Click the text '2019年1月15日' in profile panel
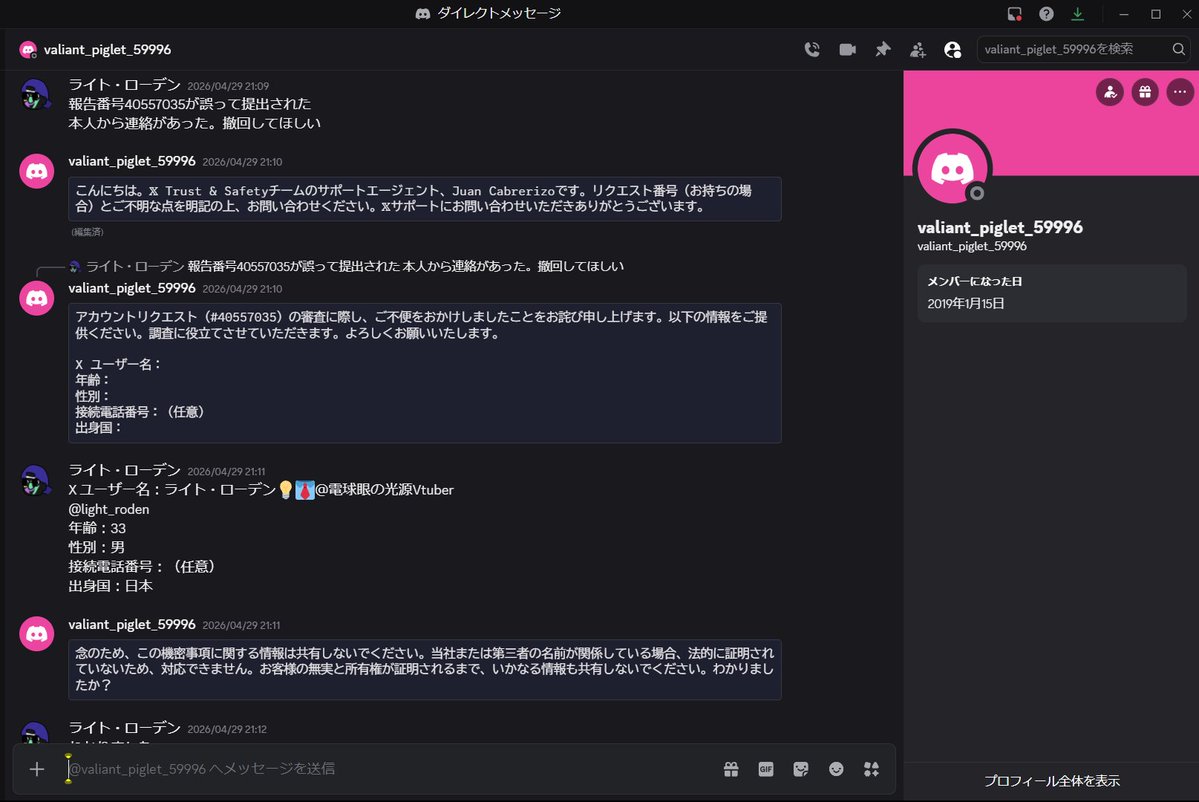This screenshot has height=802, width=1199. pos(966,304)
